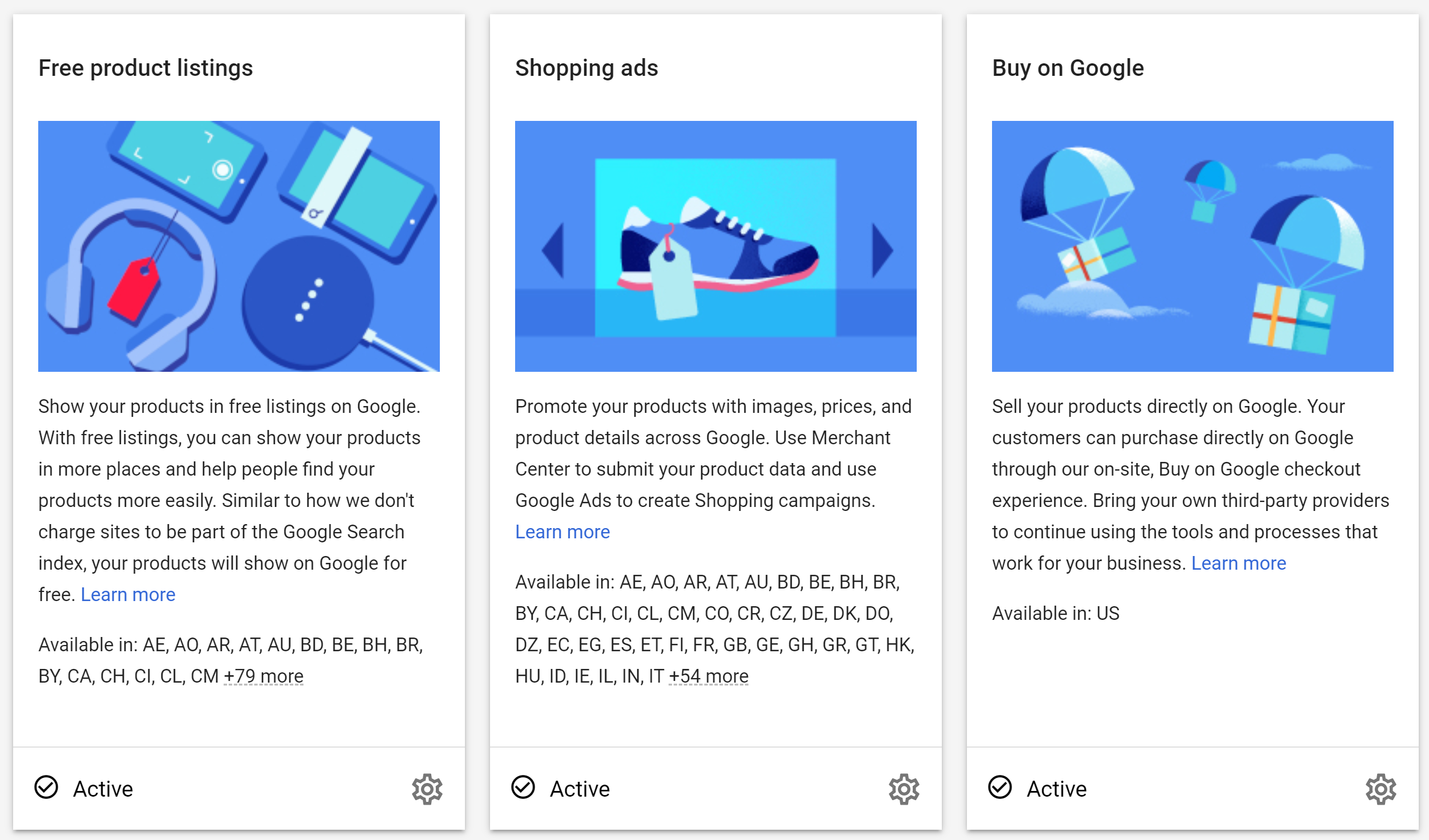Click the Buy on Google card title
Image resolution: width=1429 pixels, height=840 pixels.
tap(1068, 68)
